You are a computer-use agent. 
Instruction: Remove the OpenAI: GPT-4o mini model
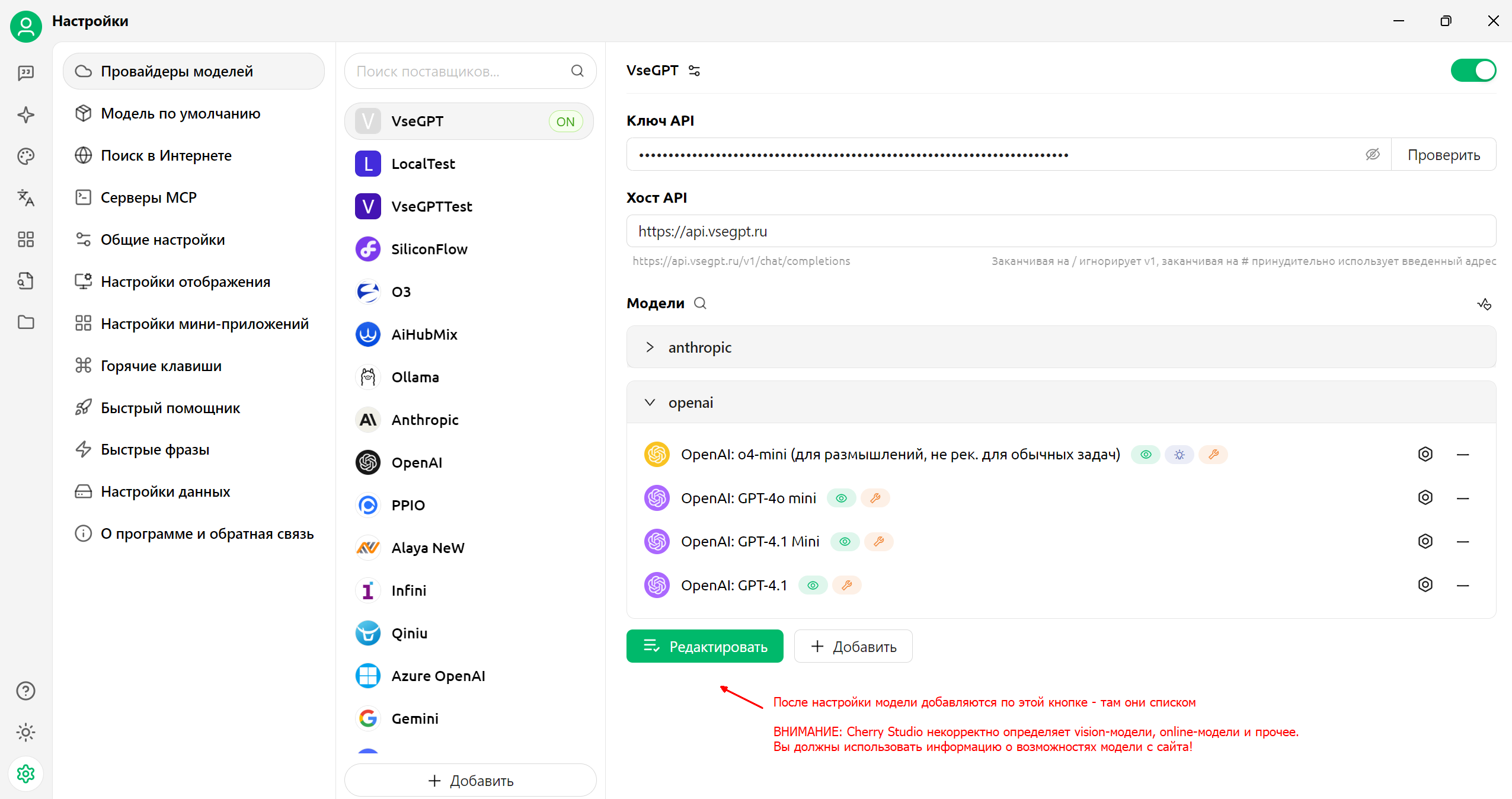[1463, 498]
